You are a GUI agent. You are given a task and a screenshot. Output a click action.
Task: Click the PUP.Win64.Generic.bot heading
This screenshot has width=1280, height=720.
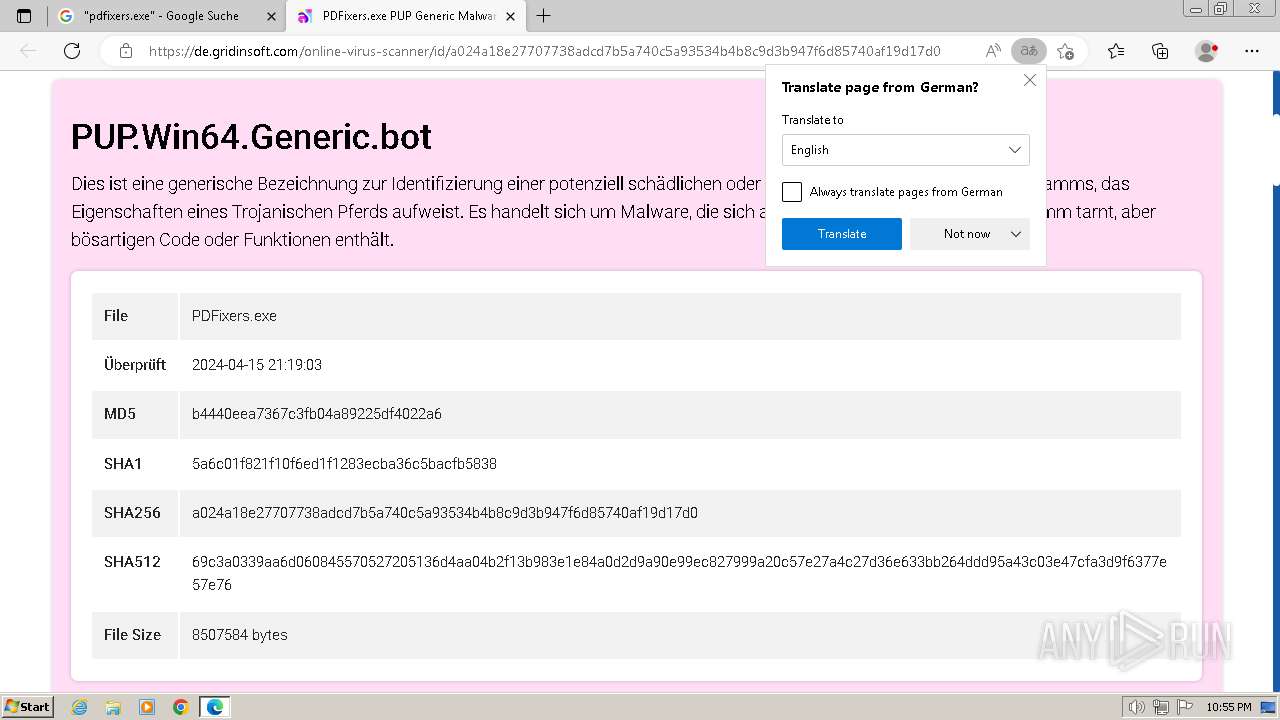pos(251,137)
